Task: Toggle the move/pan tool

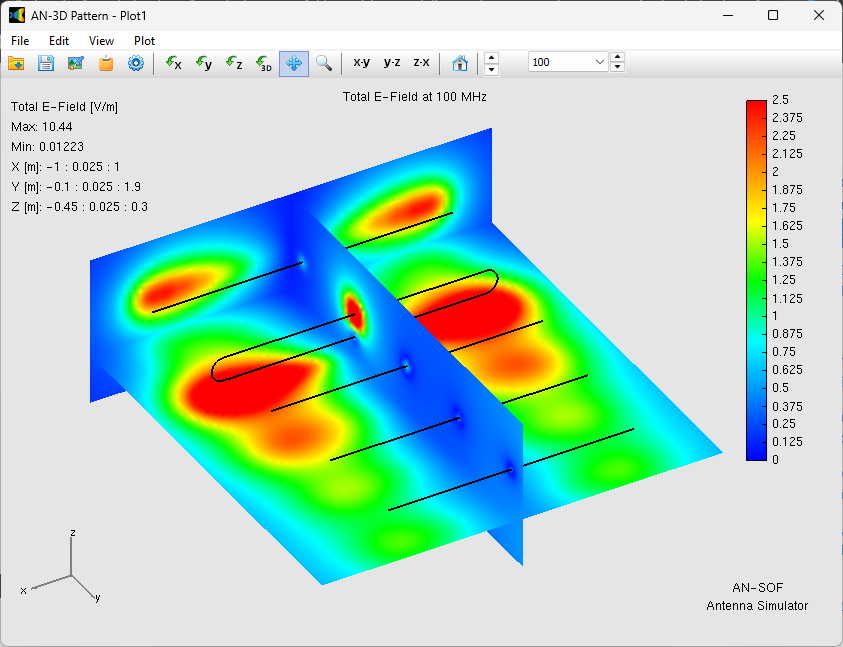Action: (x=294, y=63)
